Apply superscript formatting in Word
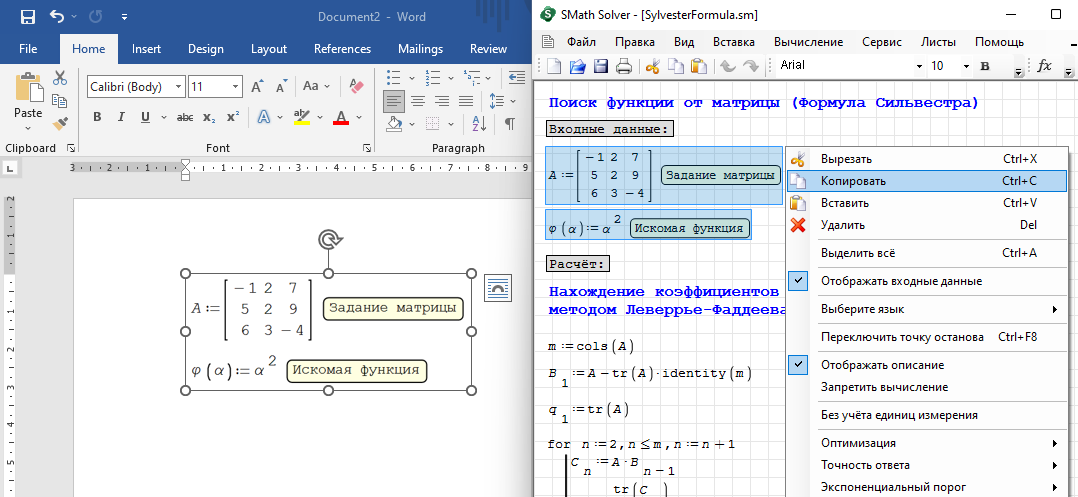This screenshot has width=1078, height=497. tap(233, 118)
